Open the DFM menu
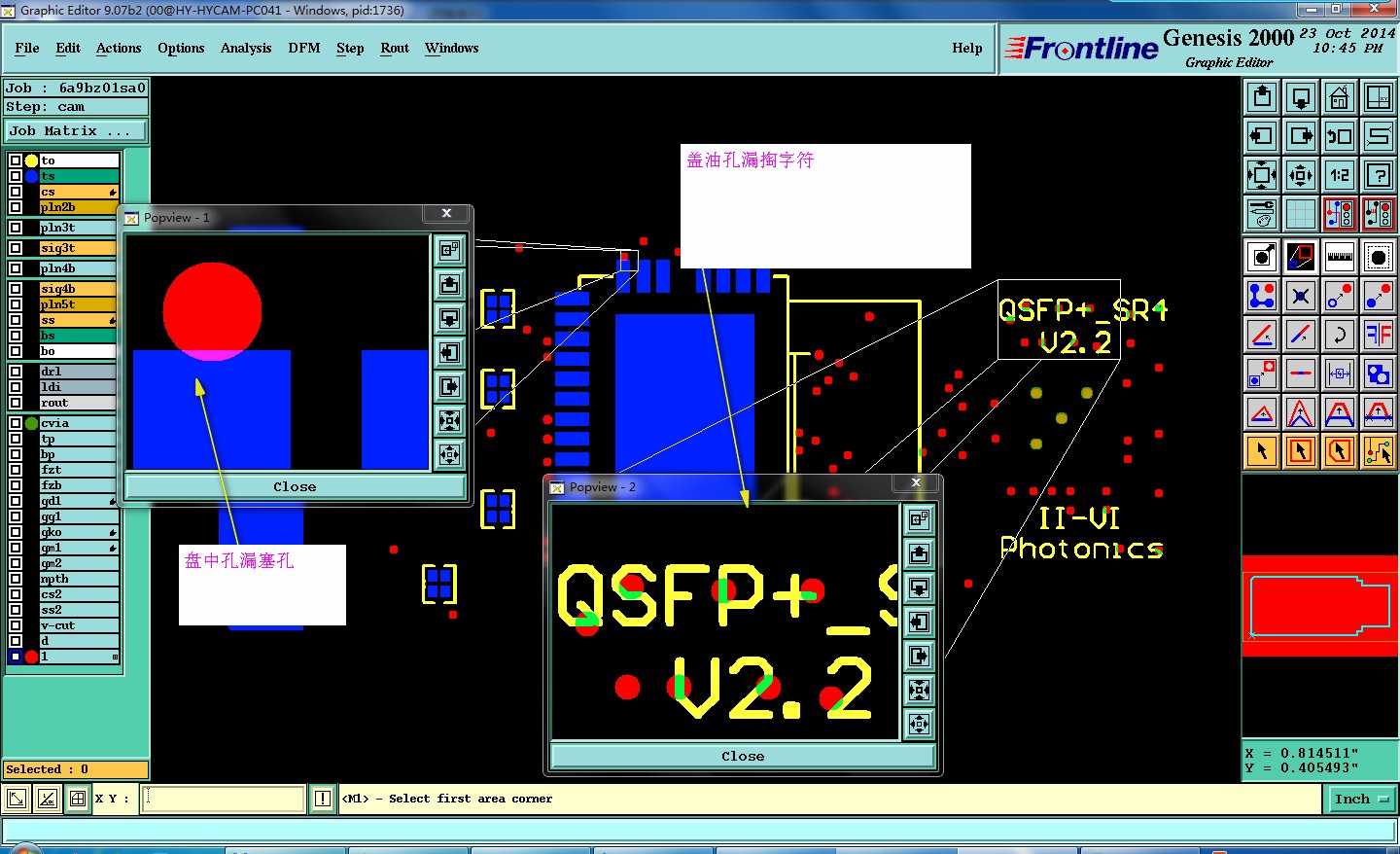The width and height of the screenshot is (1400, 854). pyautogui.click(x=304, y=48)
